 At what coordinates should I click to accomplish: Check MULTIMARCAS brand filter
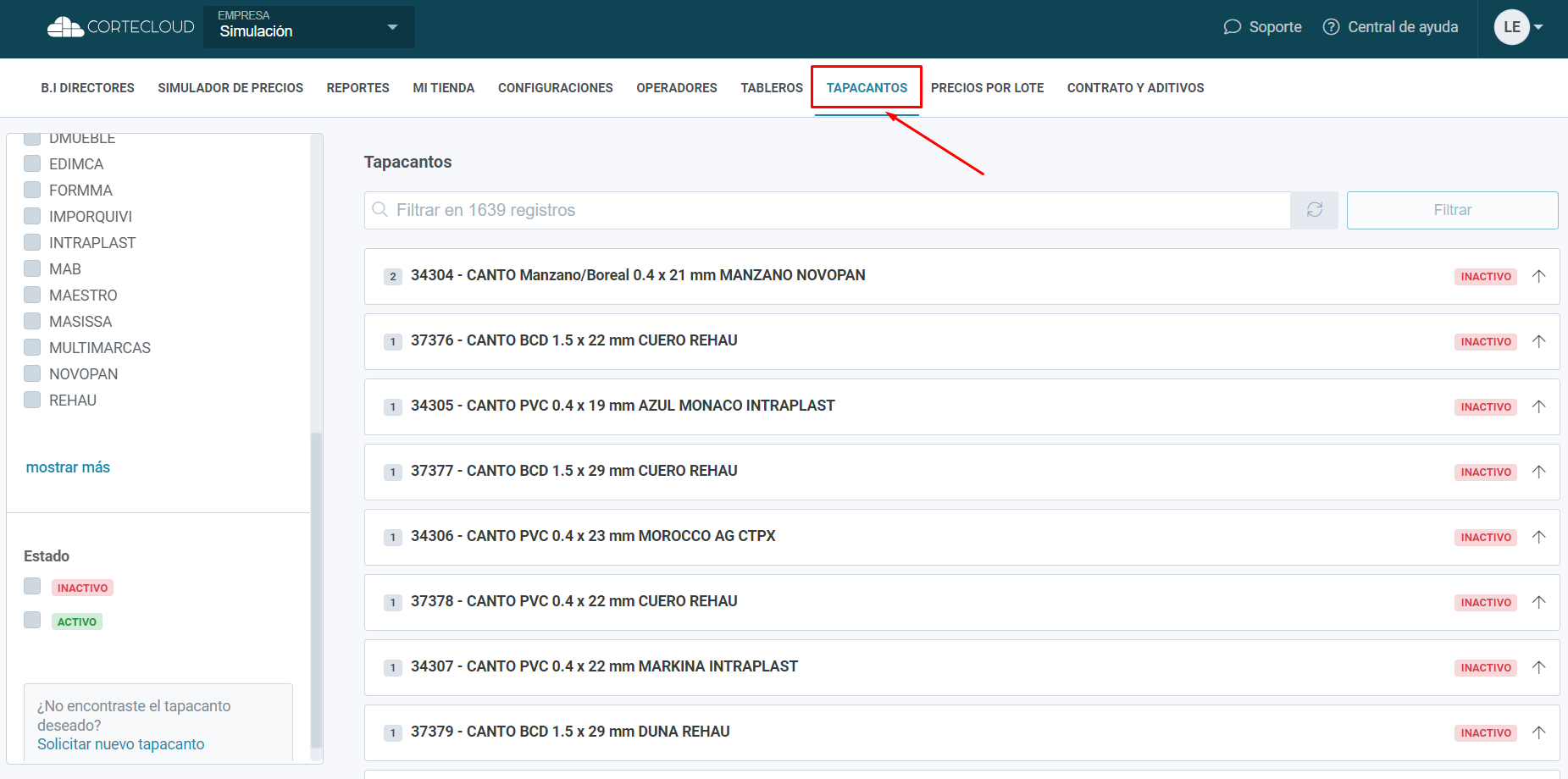click(32, 347)
